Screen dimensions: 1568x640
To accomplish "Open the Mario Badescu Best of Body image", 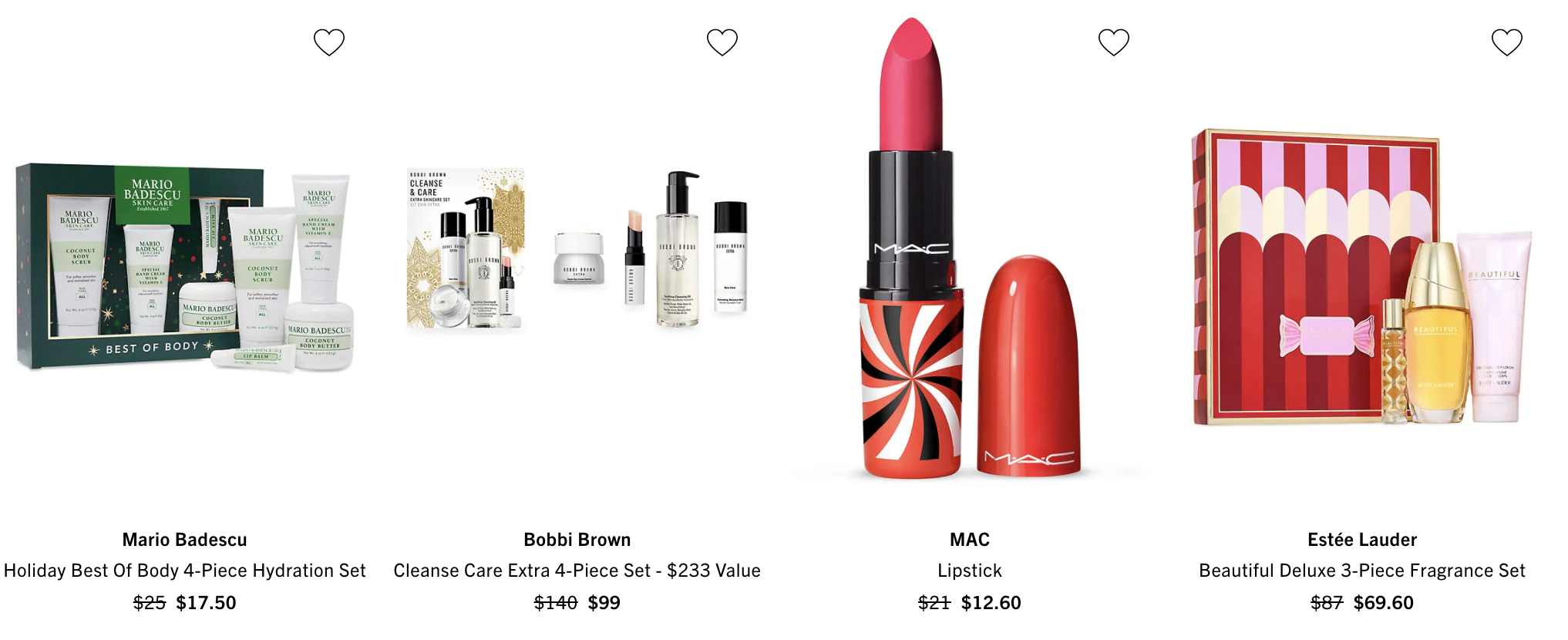I will [x=185, y=268].
